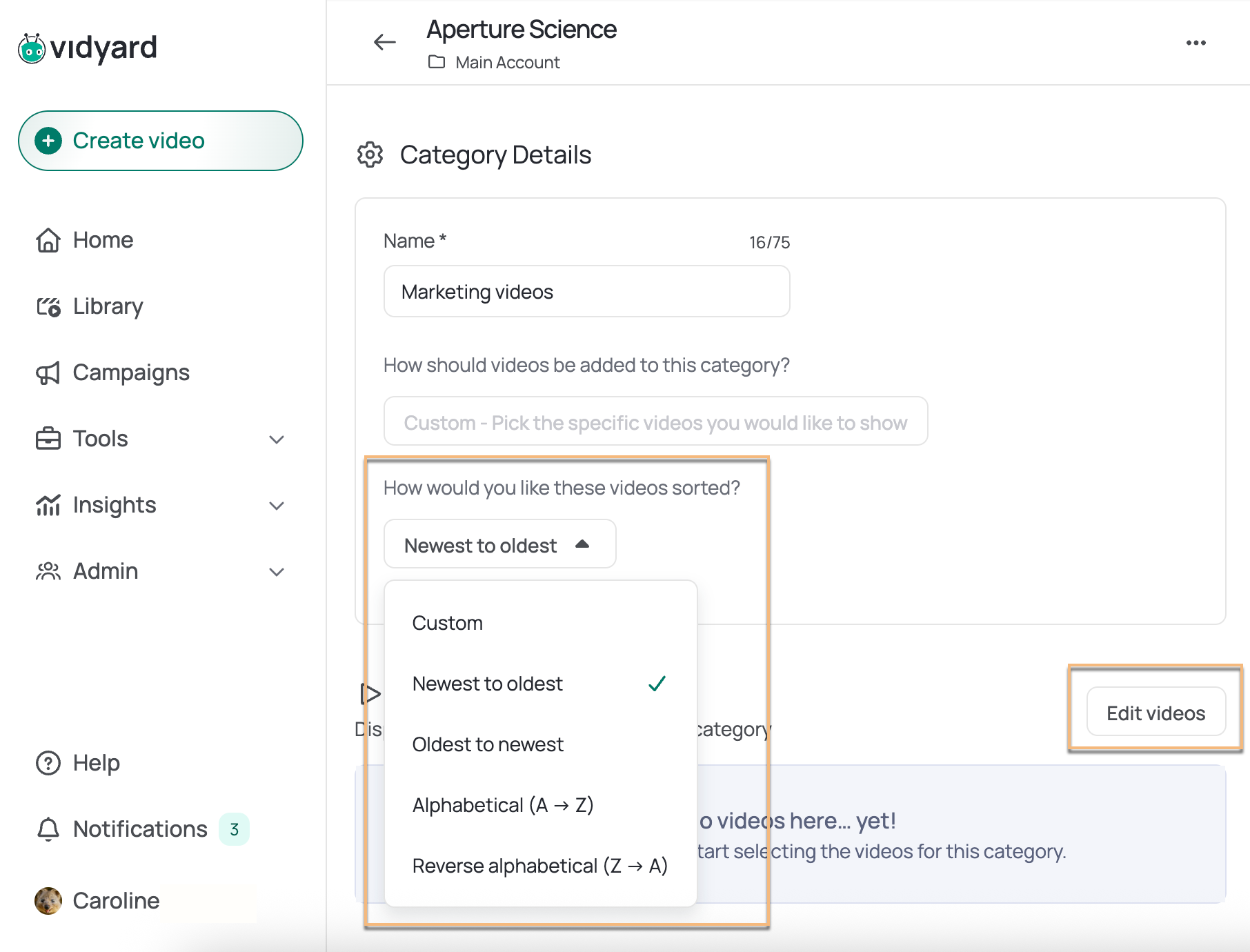Click the Home house icon

tap(48, 240)
